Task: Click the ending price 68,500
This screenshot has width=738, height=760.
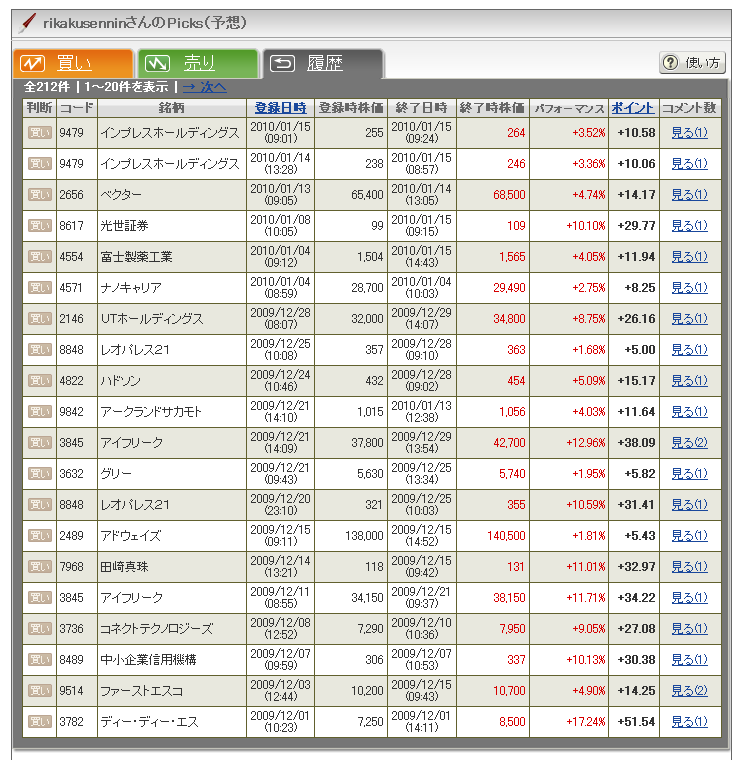Action: [x=509, y=195]
